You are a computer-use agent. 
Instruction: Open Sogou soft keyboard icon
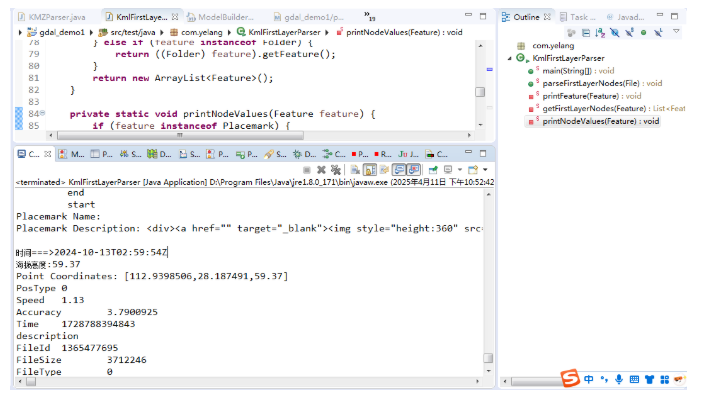pos(634,379)
